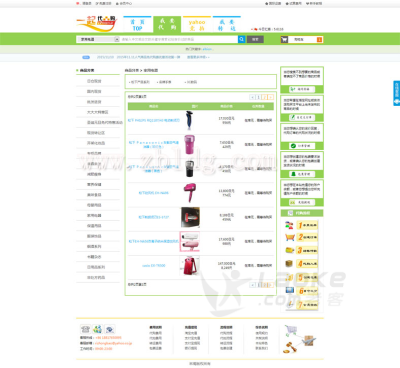Click the gray search button beside magnifier
The width and height of the screenshot is (400, 368).
[x=255, y=39]
